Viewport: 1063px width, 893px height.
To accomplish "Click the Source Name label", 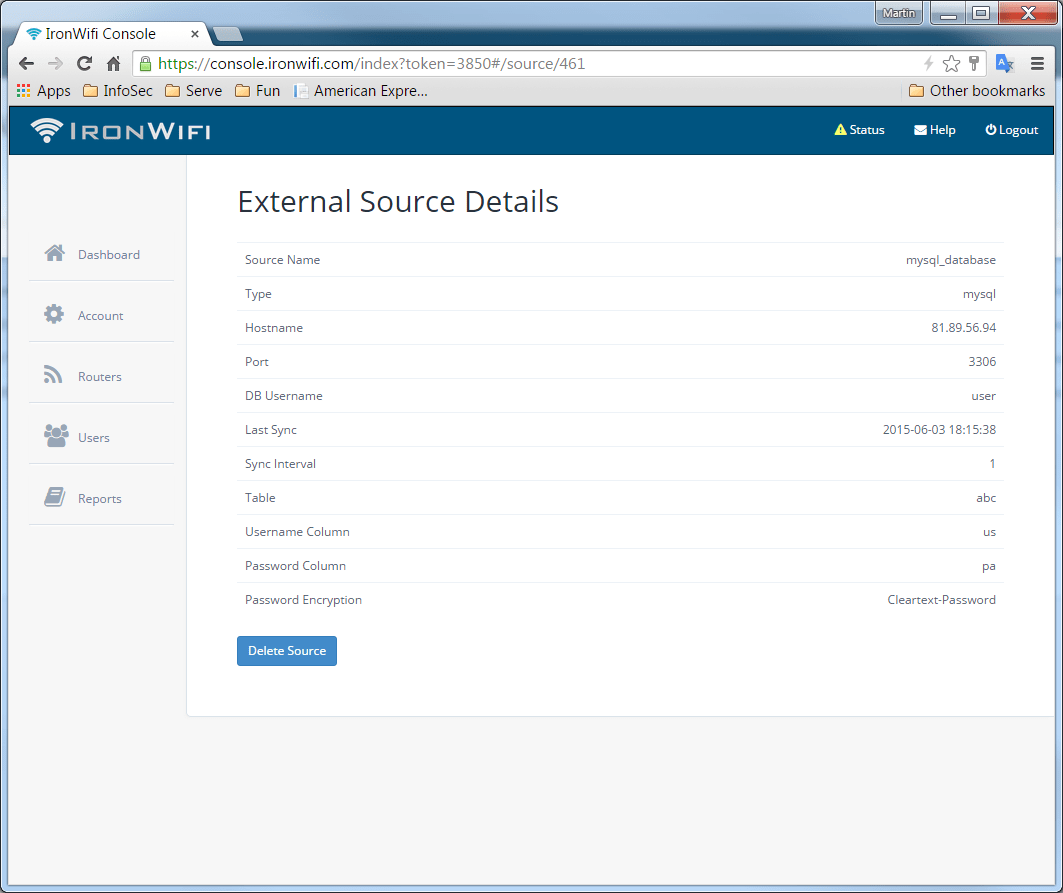I will tap(283, 260).
